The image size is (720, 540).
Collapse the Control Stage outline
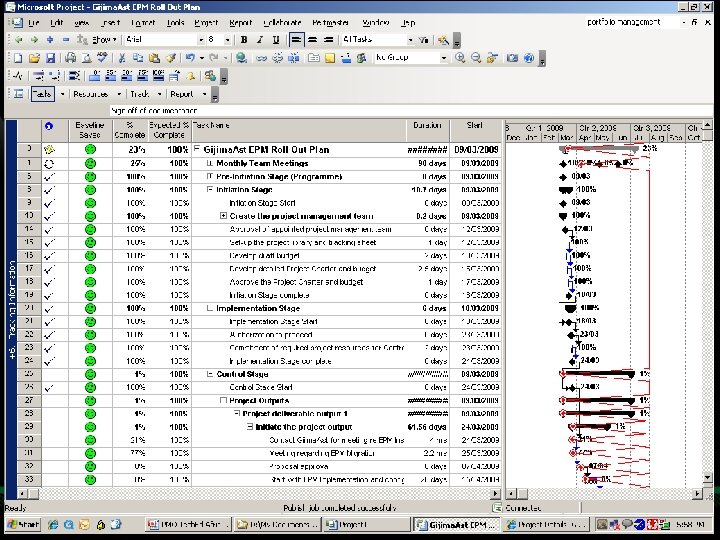210,374
